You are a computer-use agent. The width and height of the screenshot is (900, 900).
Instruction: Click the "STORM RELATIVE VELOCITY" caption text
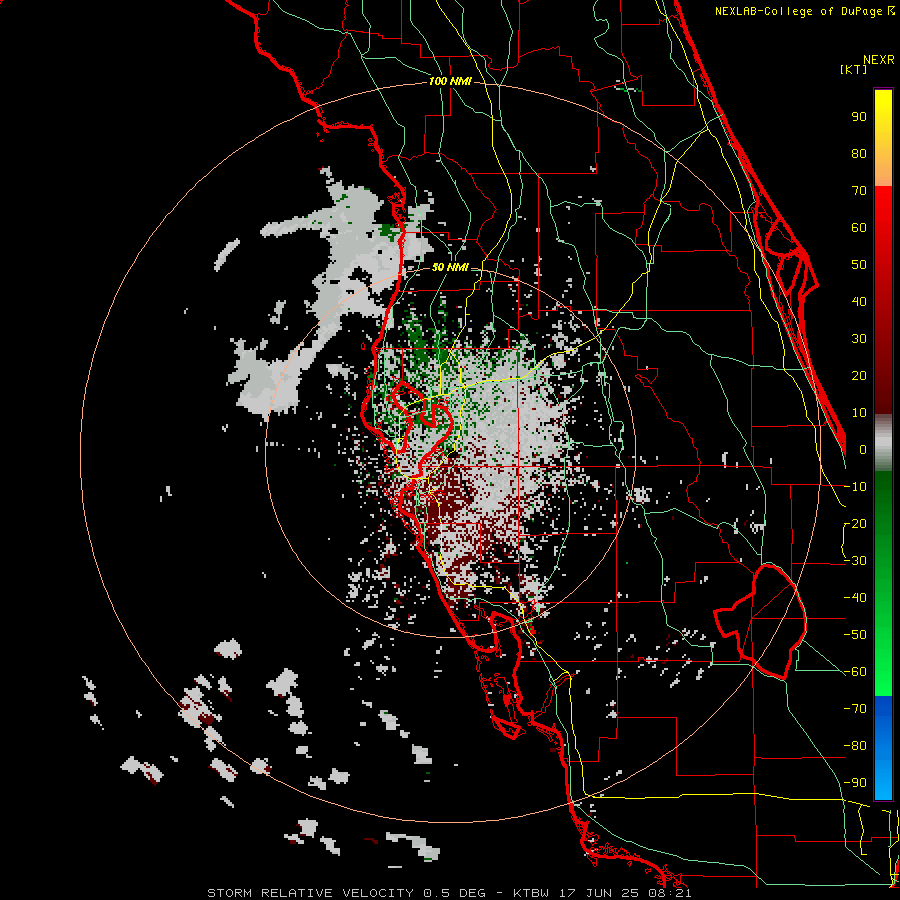click(x=310, y=893)
